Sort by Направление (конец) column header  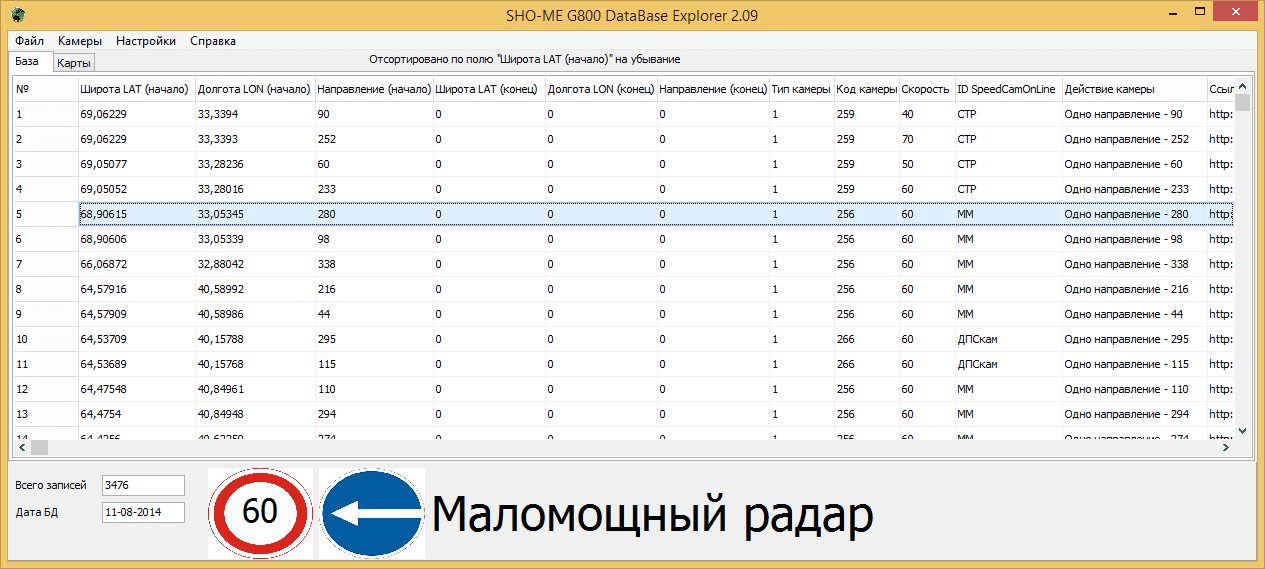click(713, 89)
